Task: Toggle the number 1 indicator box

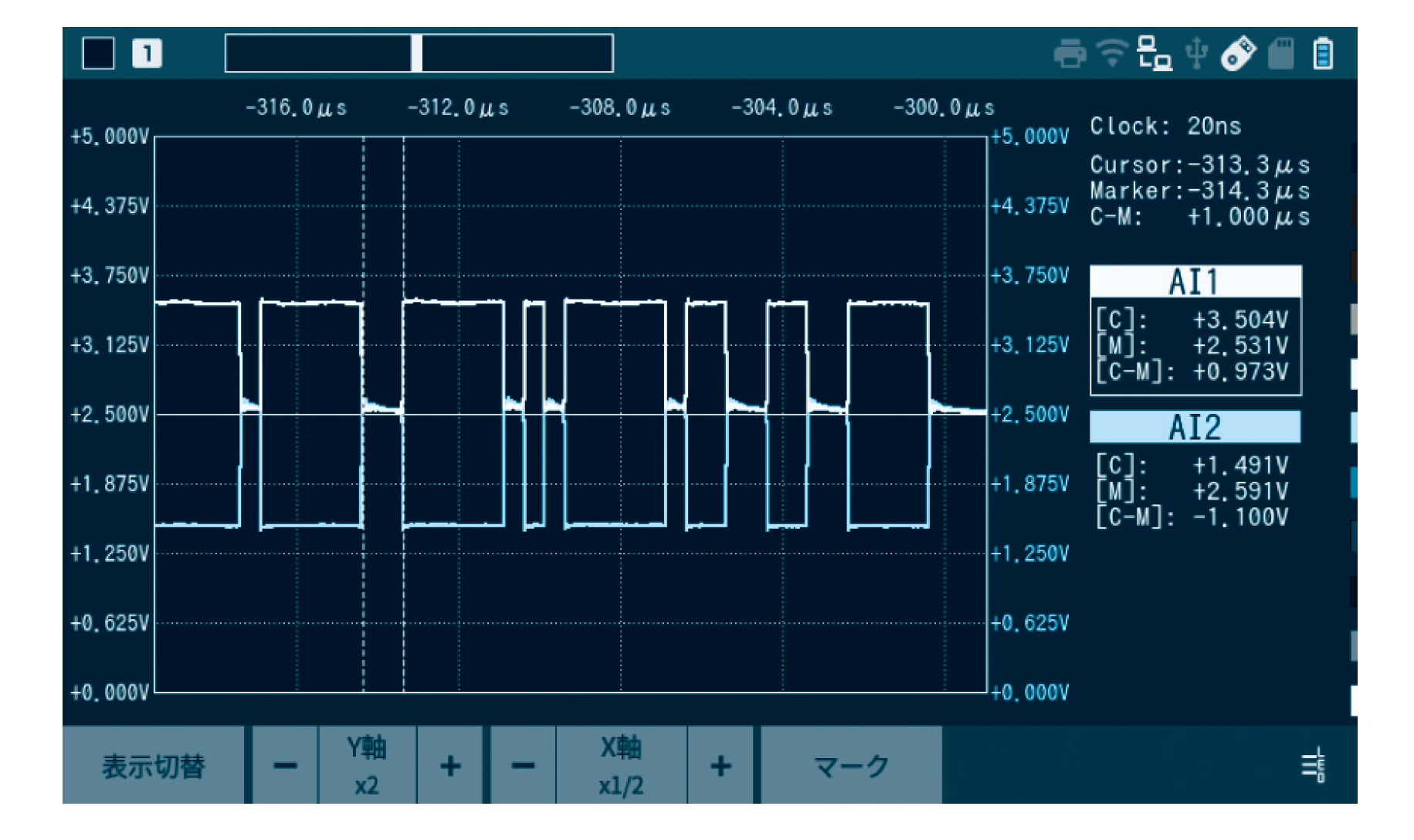Action: (147, 53)
